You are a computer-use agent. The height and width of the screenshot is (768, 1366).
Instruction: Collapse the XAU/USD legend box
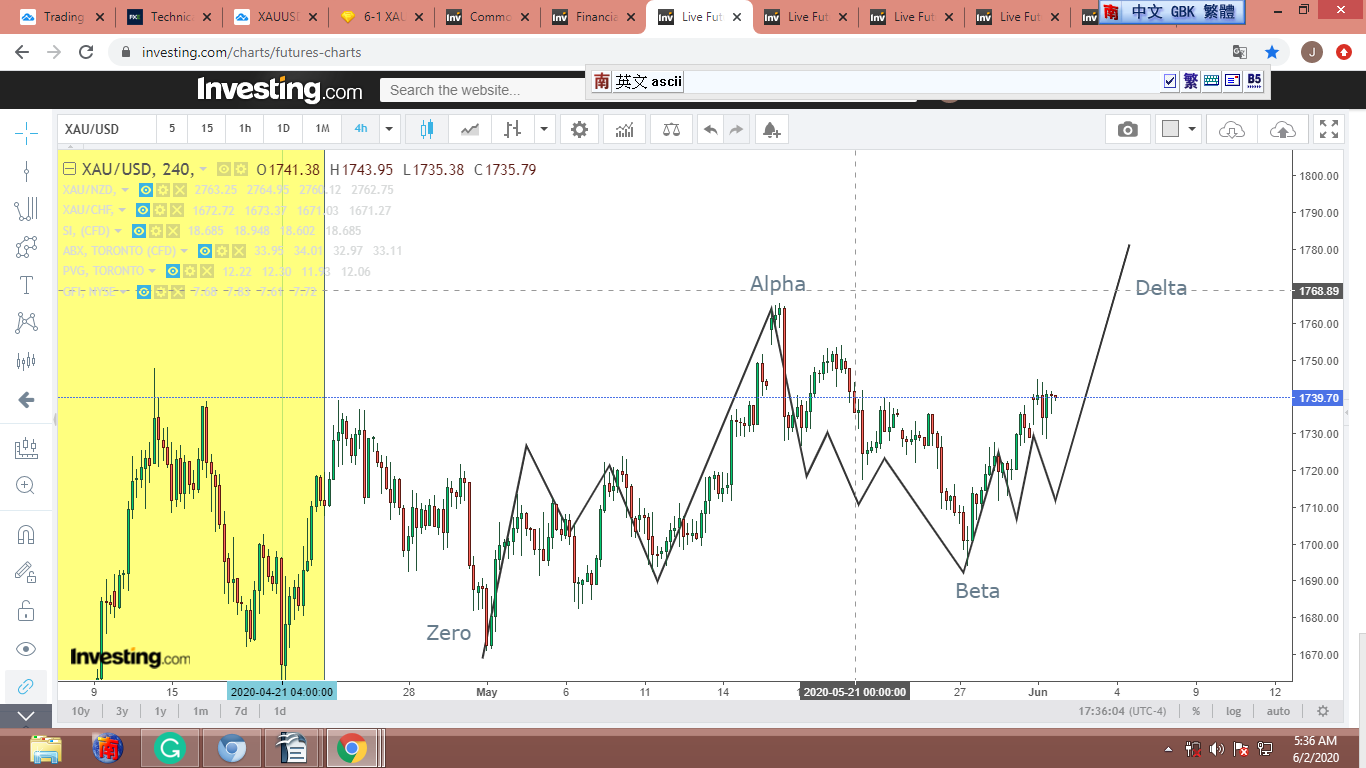click(x=70, y=169)
